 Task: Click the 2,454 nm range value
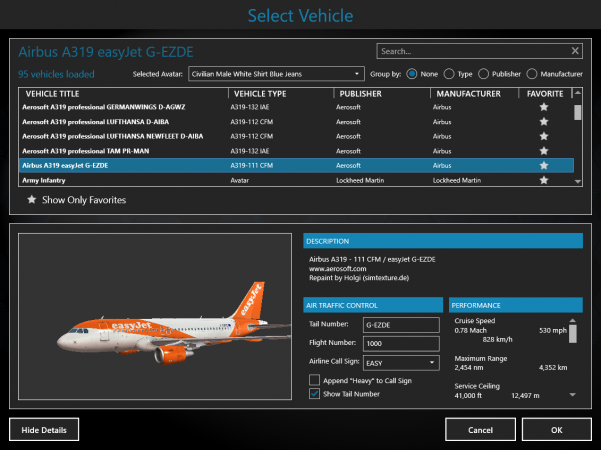click(x=469, y=368)
